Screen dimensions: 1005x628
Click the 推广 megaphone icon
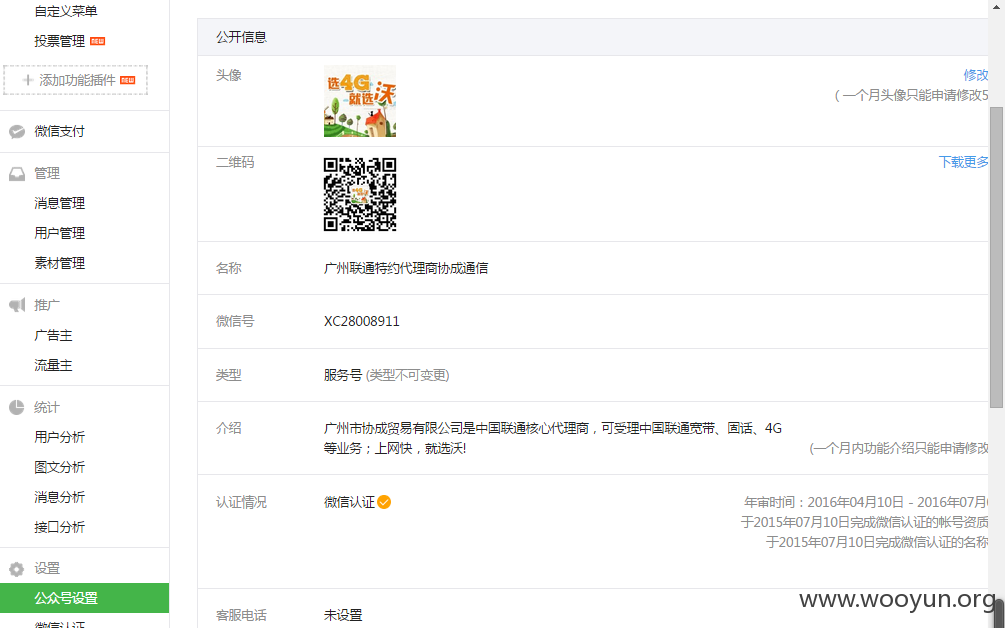[17, 305]
